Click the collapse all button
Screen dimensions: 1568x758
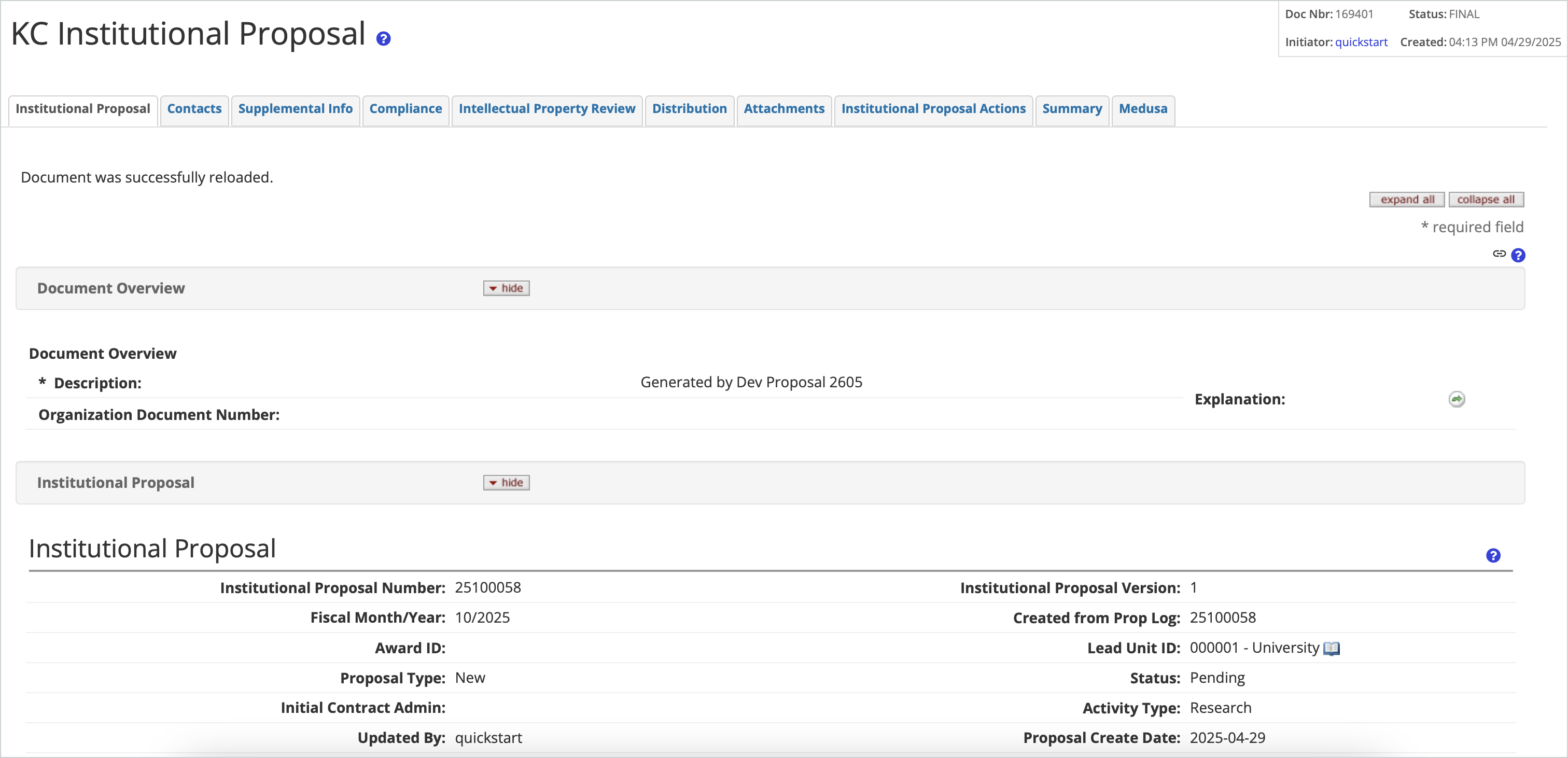(1487, 199)
